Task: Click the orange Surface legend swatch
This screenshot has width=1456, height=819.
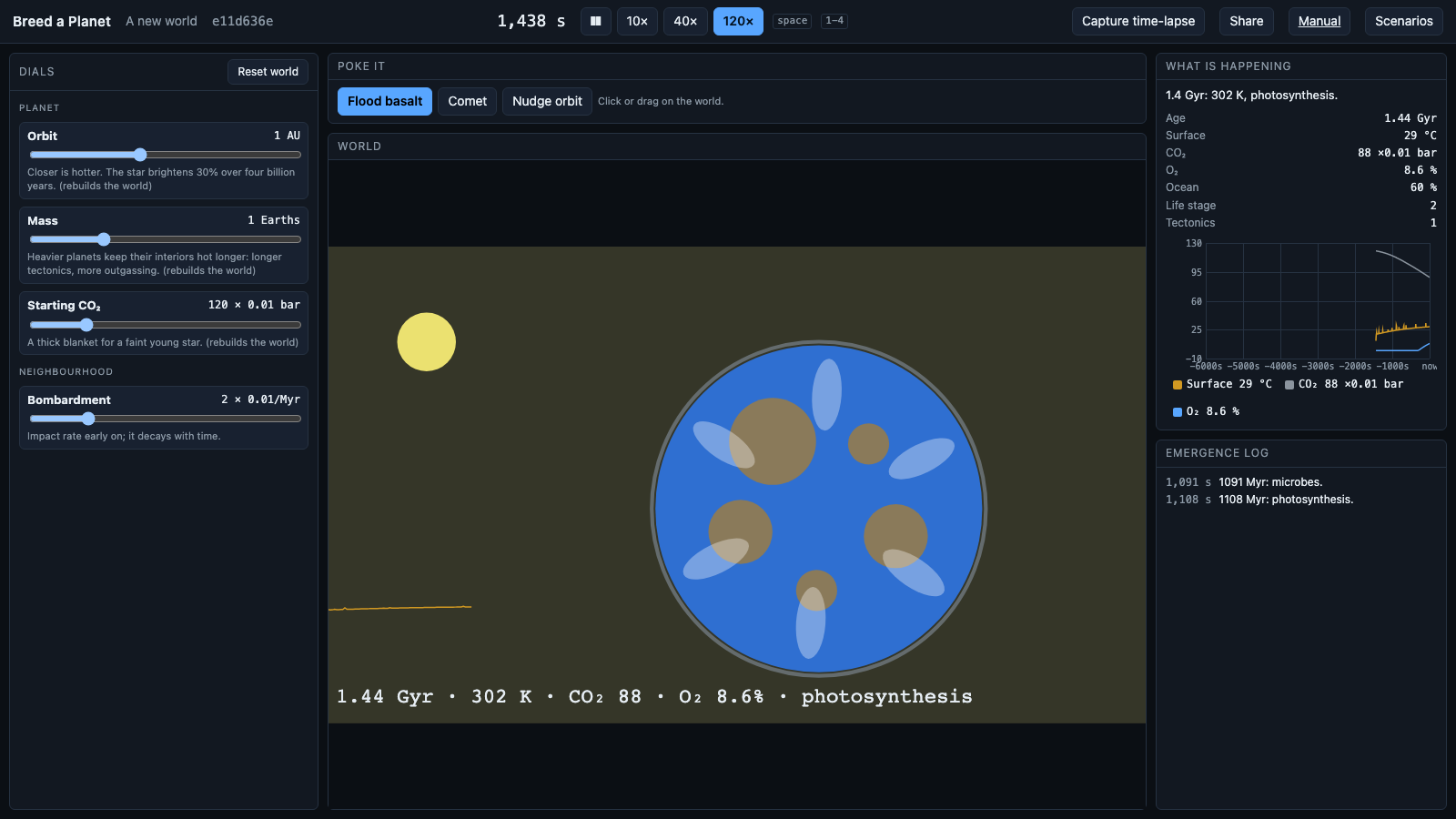Action: pyautogui.click(x=1178, y=385)
